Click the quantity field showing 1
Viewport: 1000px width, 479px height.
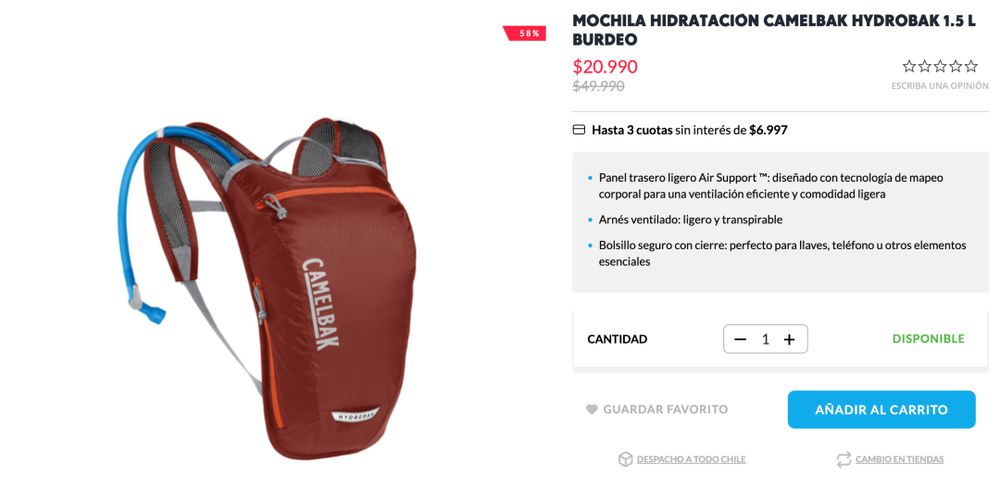[x=765, y=339]
